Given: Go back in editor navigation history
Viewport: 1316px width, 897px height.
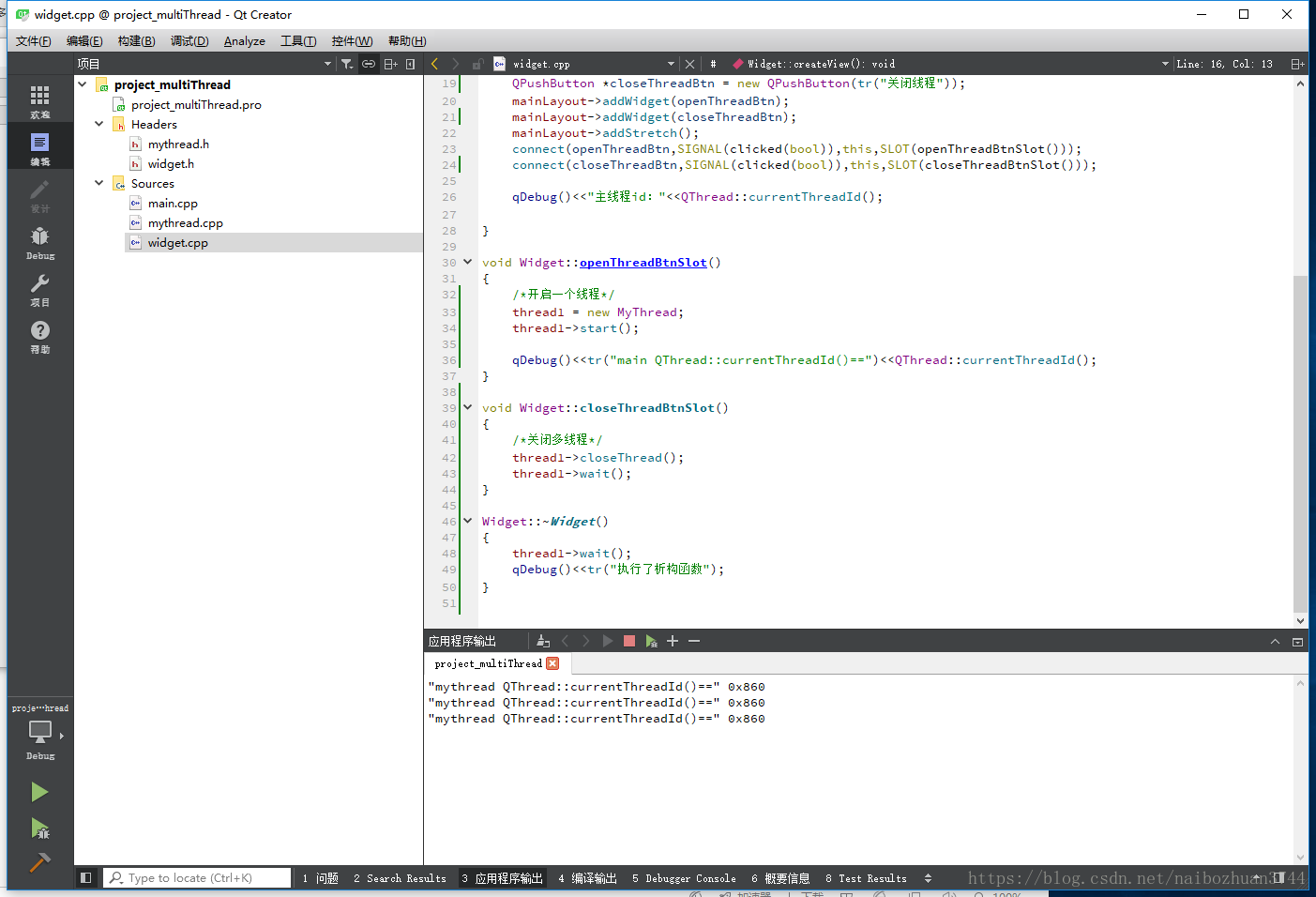Looking at the screenshot, I should (434, 64).
